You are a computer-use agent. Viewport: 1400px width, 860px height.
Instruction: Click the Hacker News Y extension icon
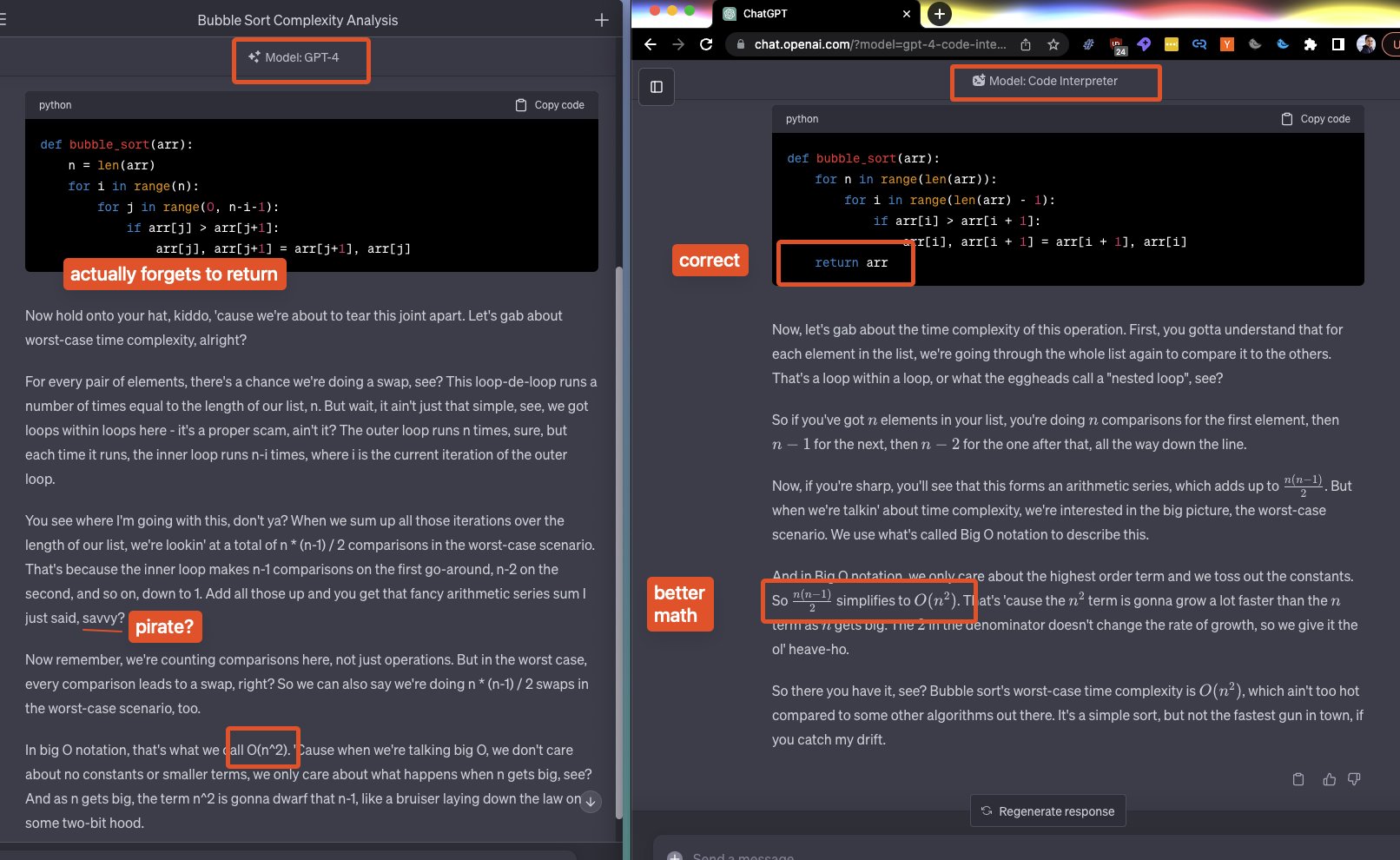pyautogui.click(x=1227, y=43)
